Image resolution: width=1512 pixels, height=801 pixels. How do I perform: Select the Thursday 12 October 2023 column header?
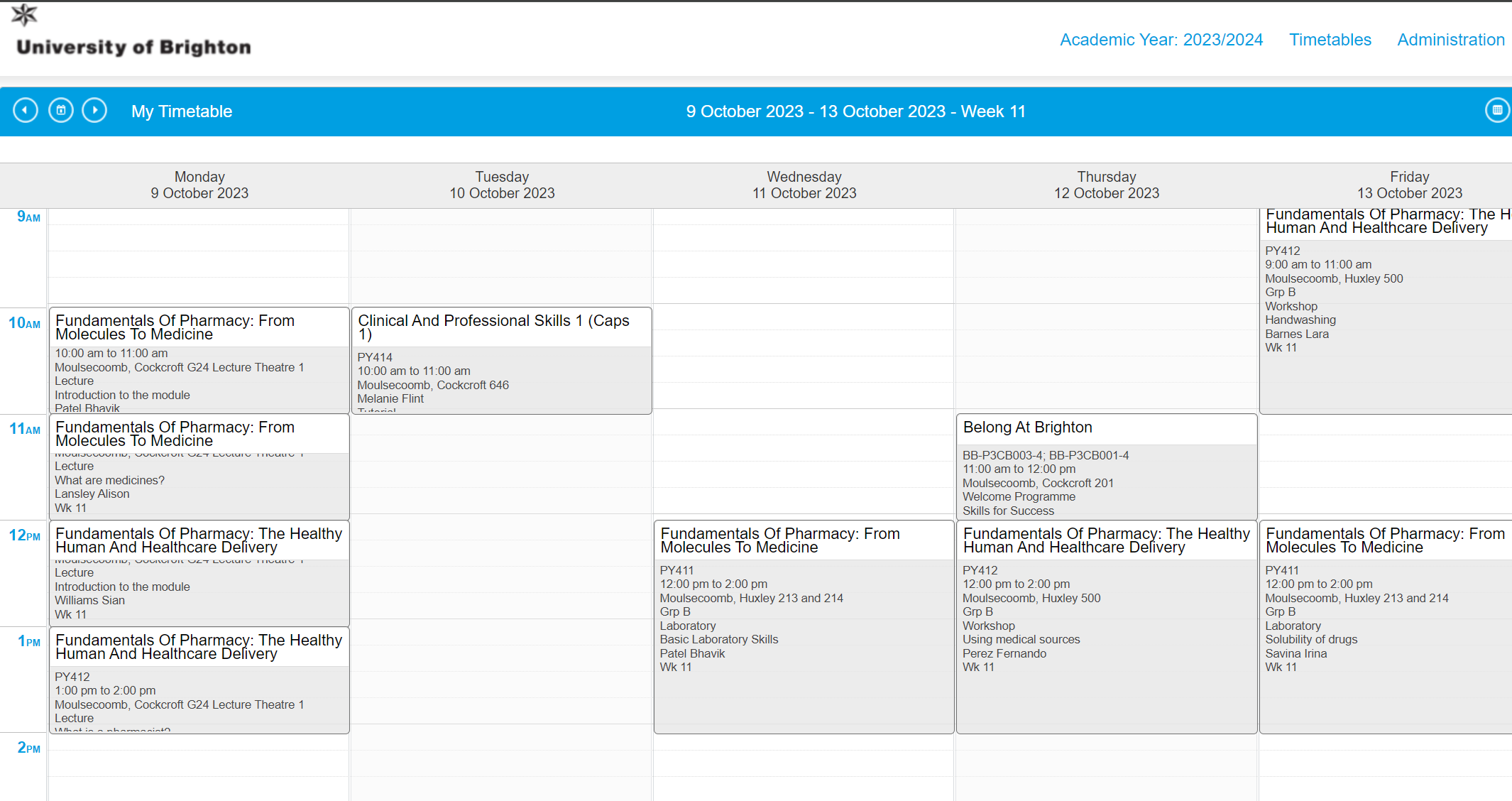[x=1107, y=185]
